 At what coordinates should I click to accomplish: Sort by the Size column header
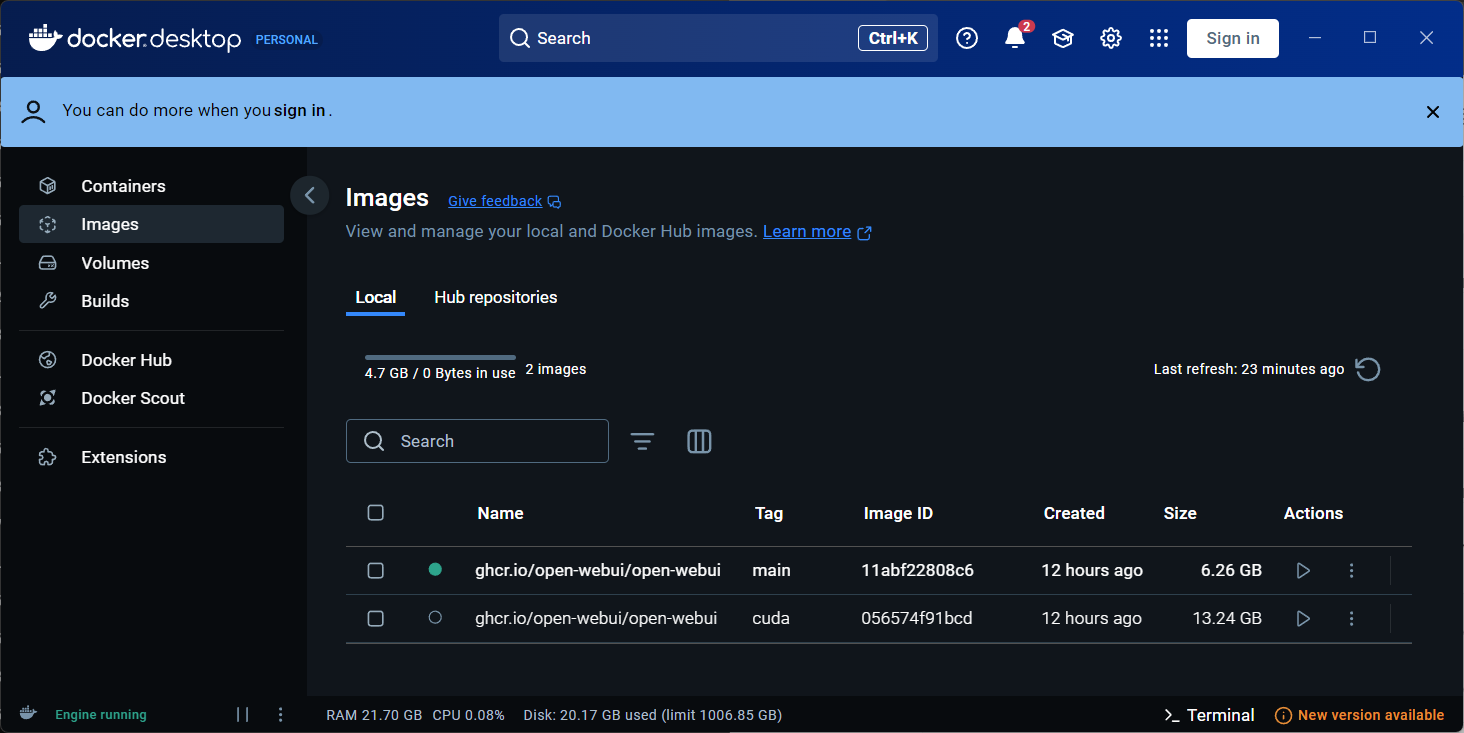tap(1180, 513)
